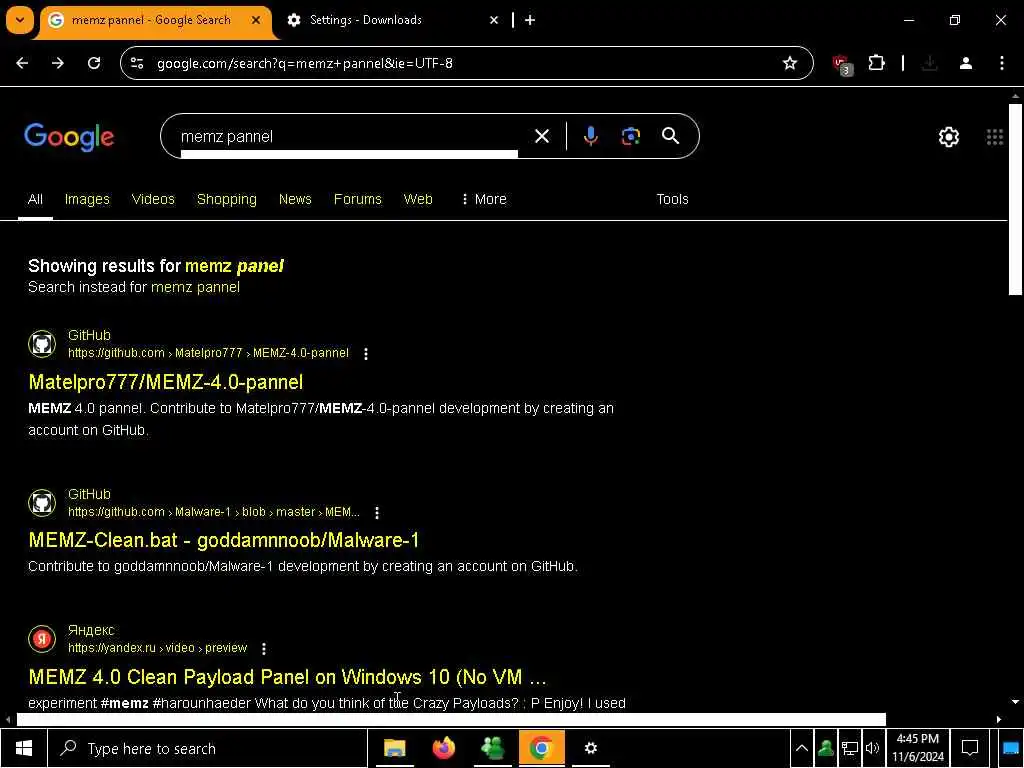This screenshot has width=1024, height=768.
Task: Open search Tools options
Action: pos(672,199)
